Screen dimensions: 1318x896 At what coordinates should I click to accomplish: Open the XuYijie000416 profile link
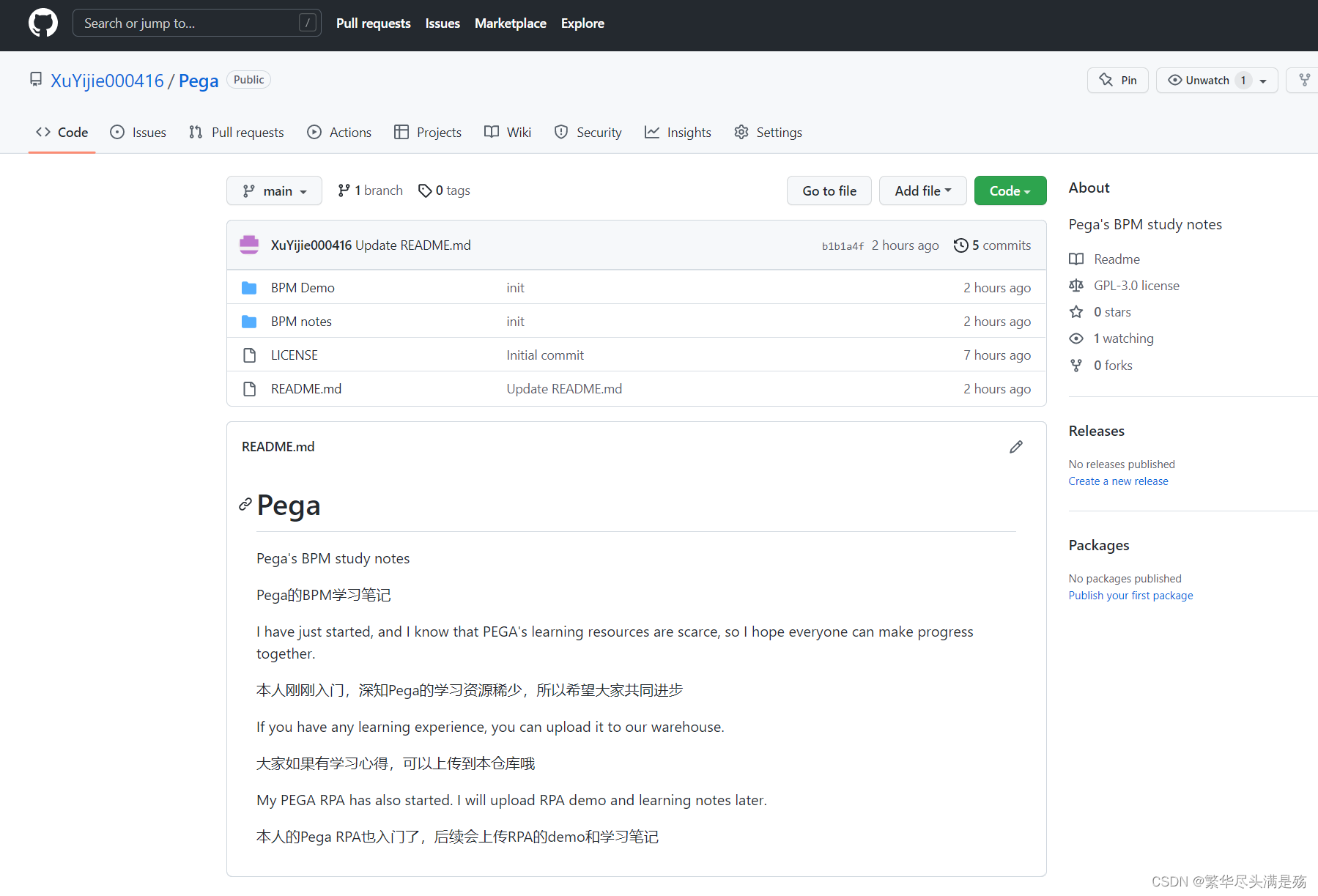click(x=107, y=81)
